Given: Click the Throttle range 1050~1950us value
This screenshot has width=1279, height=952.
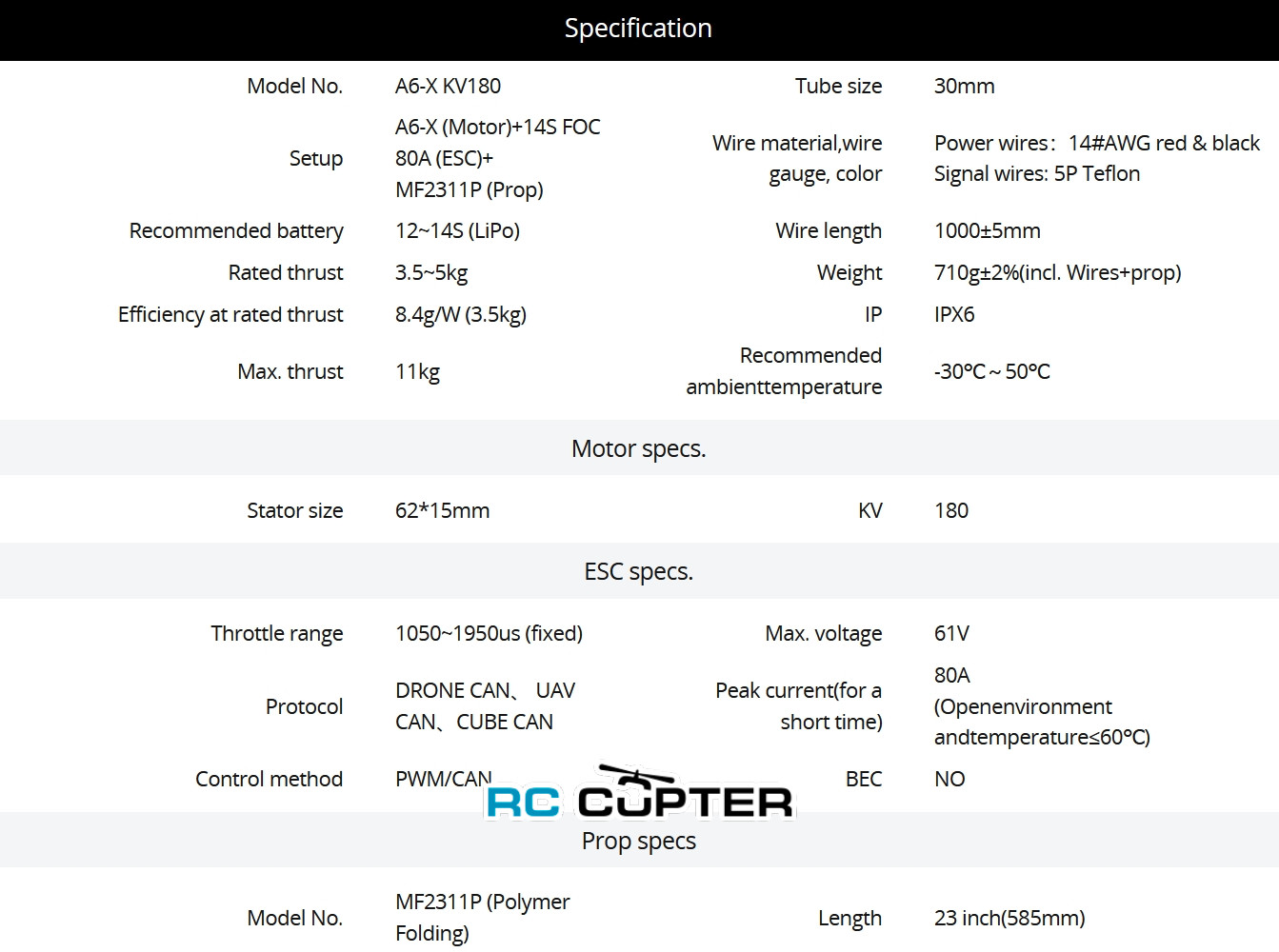Looking at the screenshot, I should click(489, 634).
